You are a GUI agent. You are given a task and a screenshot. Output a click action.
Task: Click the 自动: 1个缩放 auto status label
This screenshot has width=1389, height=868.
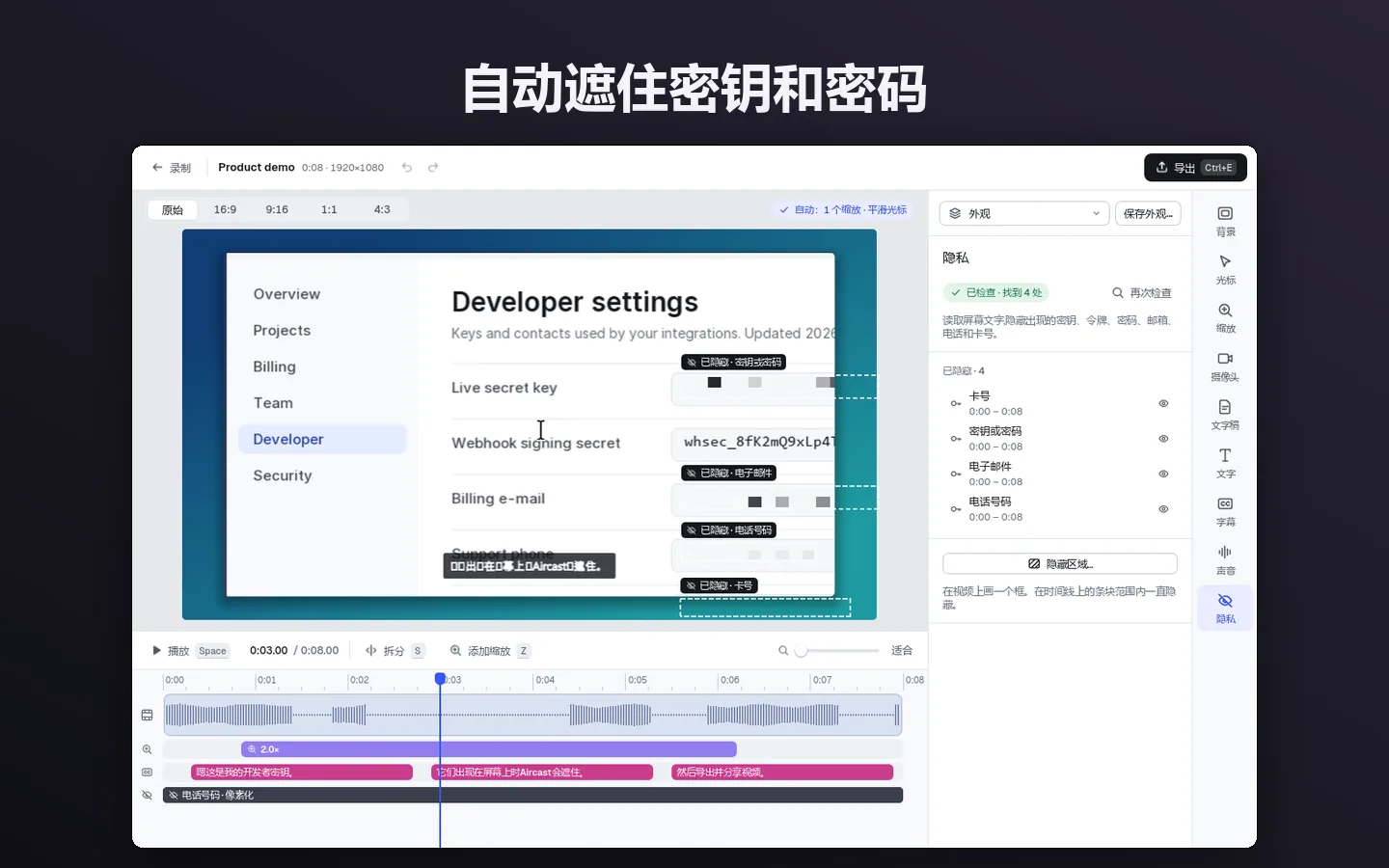coord(844,209)
